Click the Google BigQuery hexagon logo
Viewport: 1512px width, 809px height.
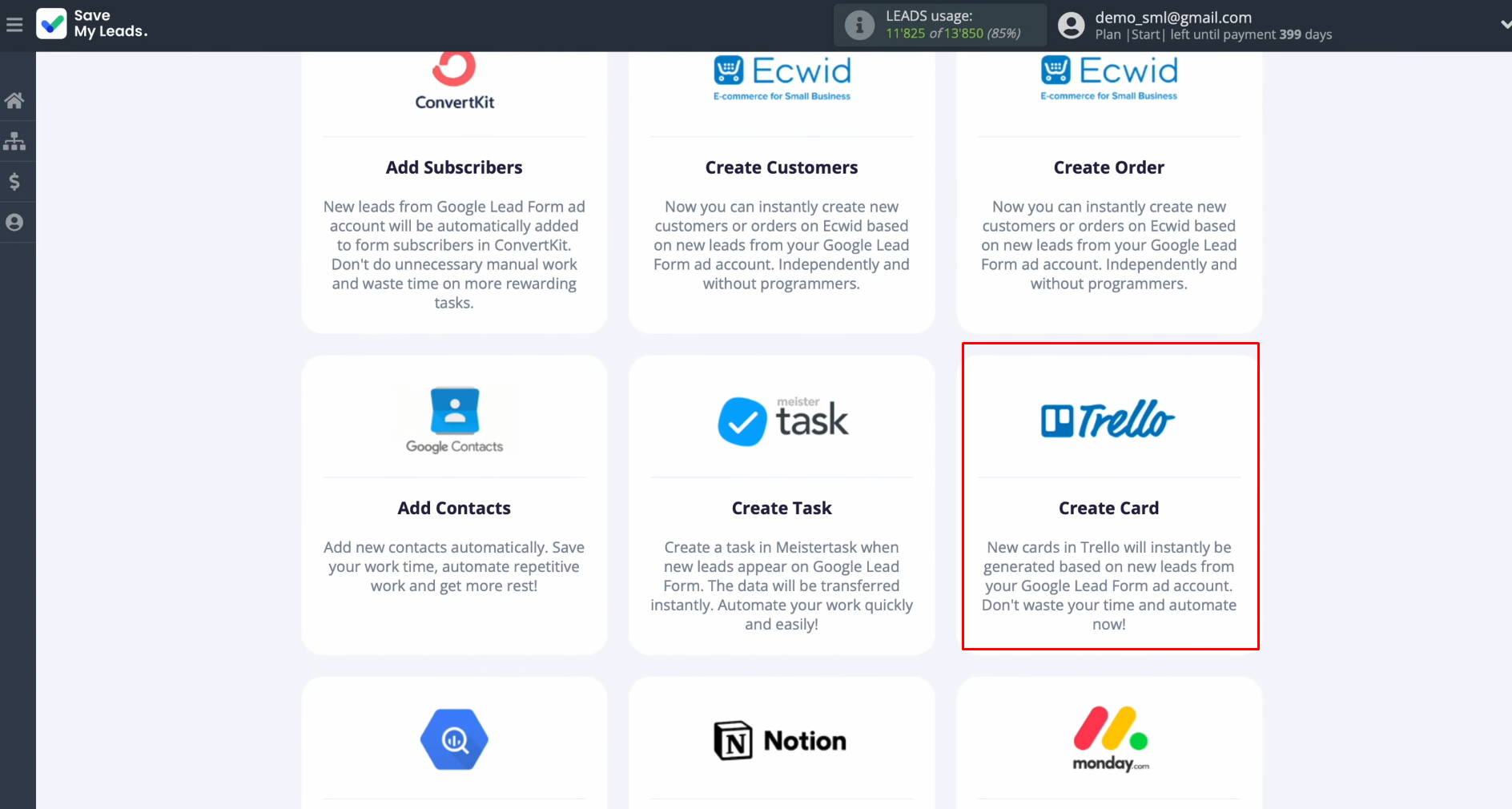[454, 739]
